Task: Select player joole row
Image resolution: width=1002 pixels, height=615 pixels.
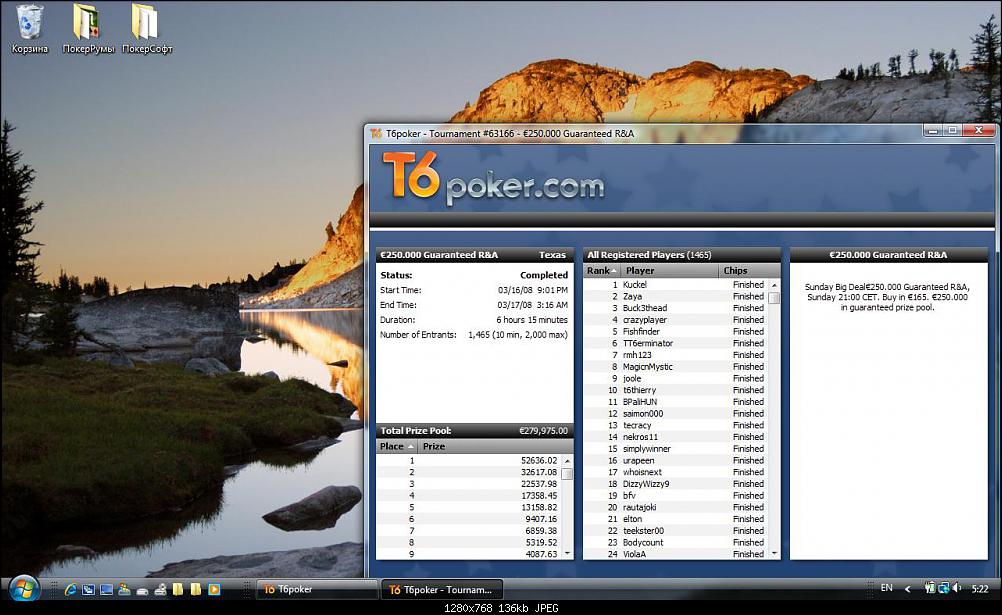Action: [x=676, y=378]
